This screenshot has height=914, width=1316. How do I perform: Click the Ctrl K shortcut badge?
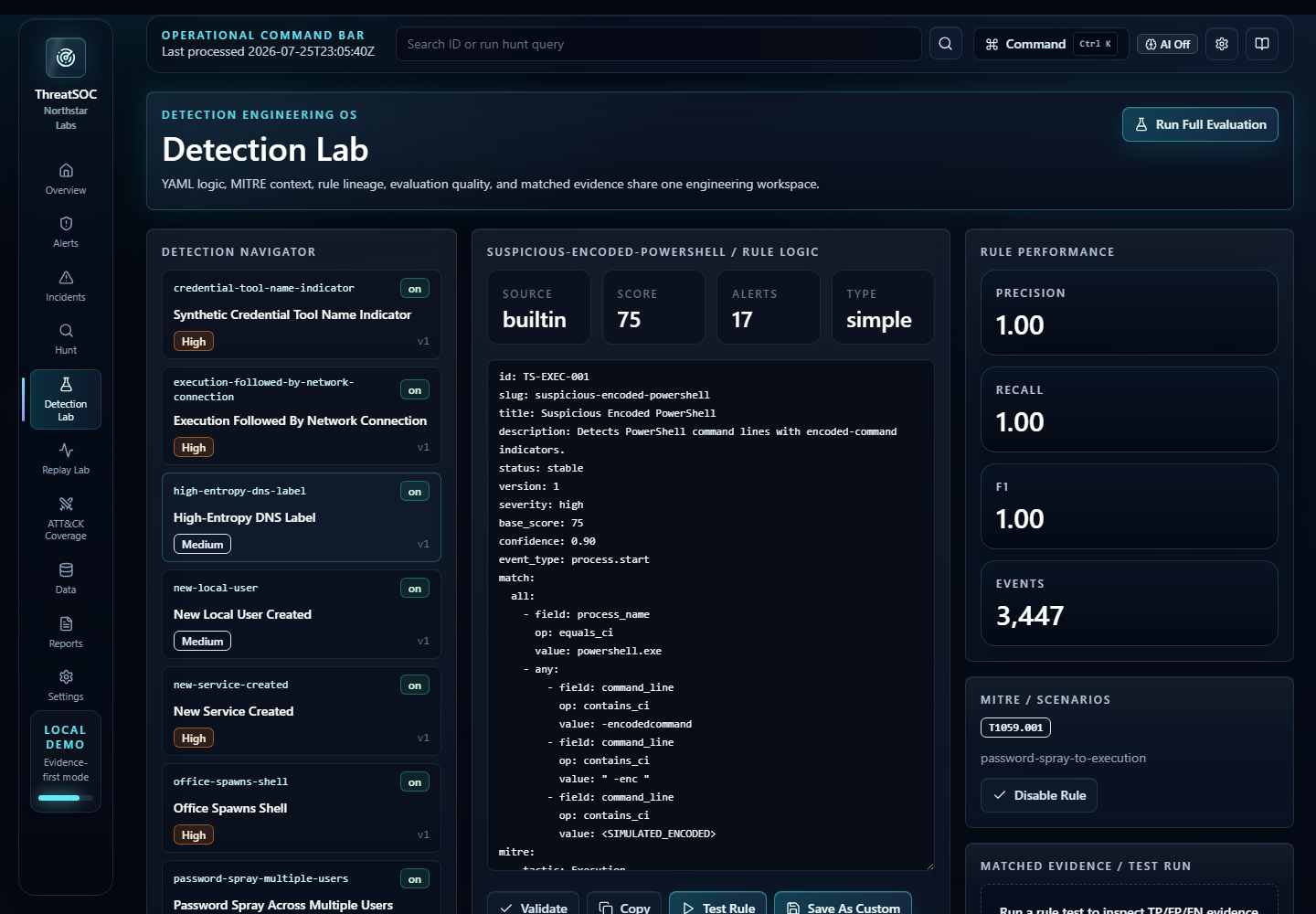click(1095, 44)
